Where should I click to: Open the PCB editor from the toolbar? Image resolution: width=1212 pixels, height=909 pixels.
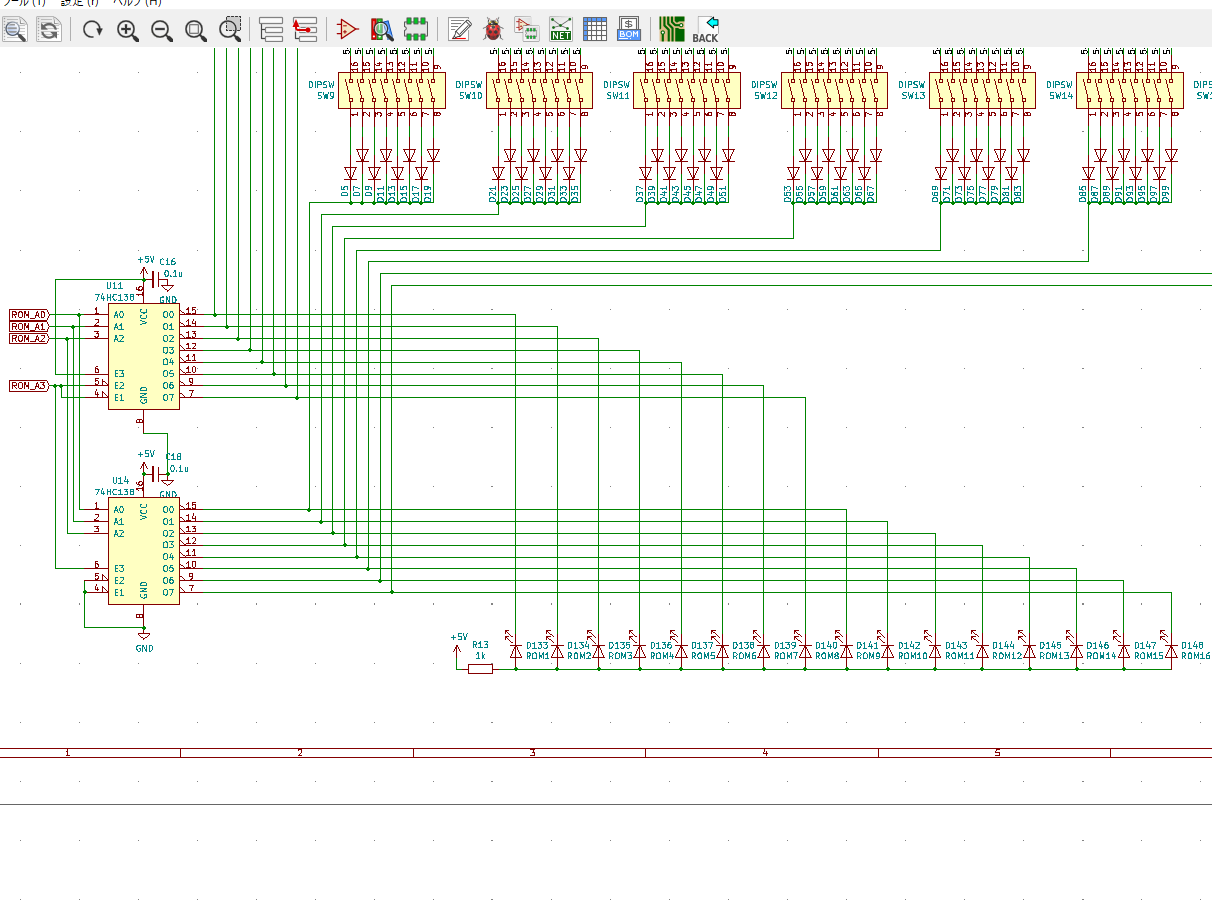click(x=672, y=29)
